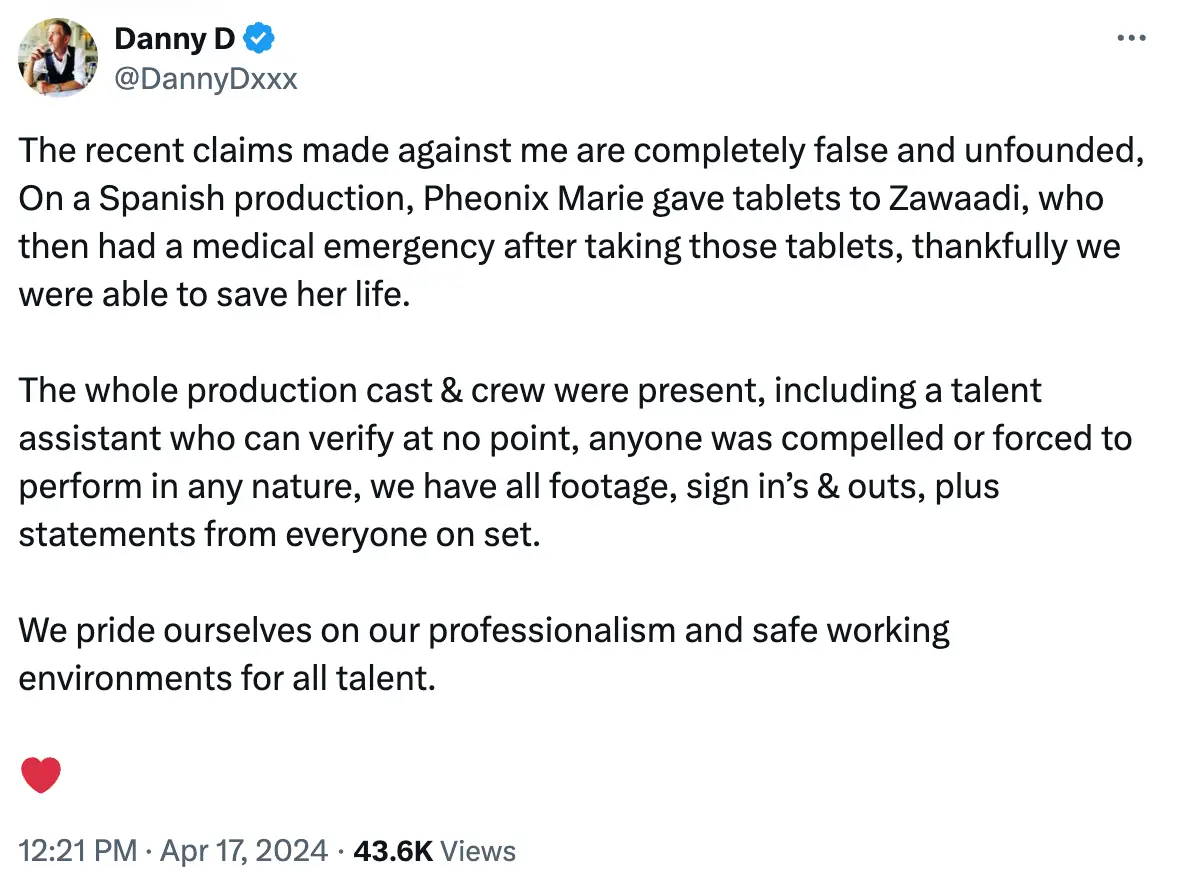Click the blue circular verification seal
This screenshot has width=1178, height=894.
[258, 38]
